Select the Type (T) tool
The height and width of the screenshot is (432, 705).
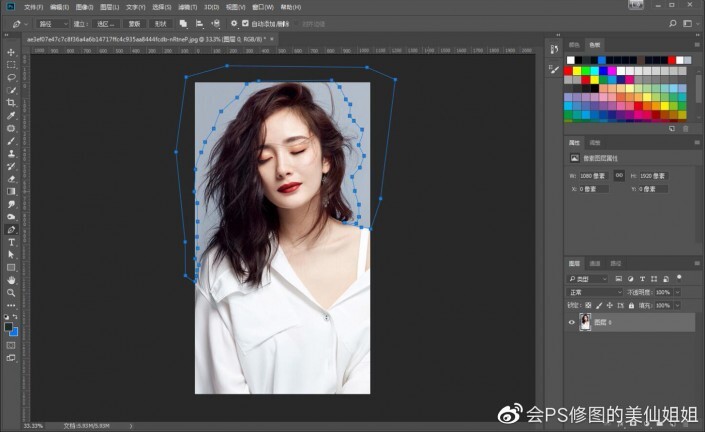click(x=11, y=242)
